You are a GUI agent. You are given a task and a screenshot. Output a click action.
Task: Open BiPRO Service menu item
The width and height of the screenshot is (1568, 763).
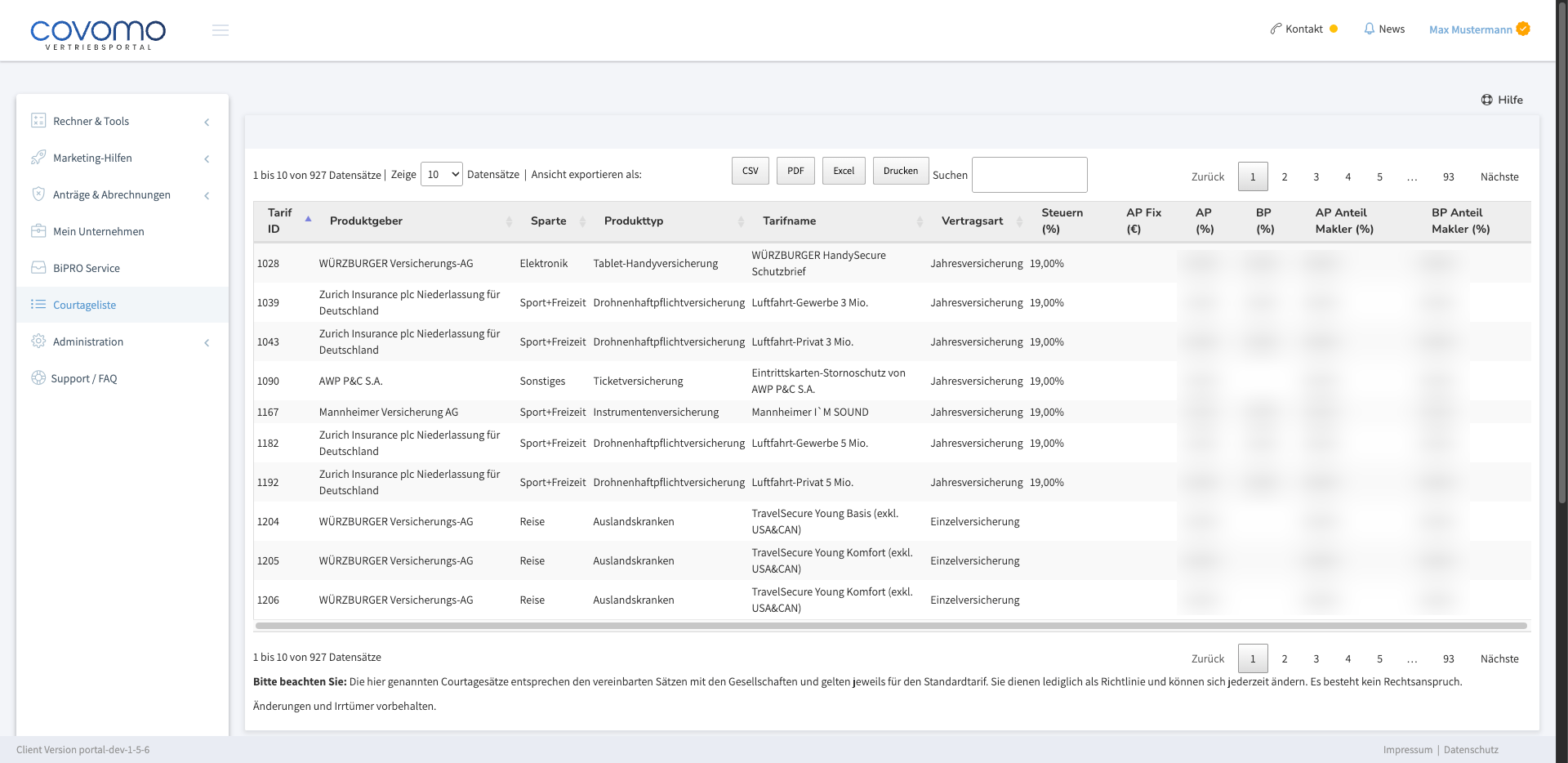click(x=122, y=268)
